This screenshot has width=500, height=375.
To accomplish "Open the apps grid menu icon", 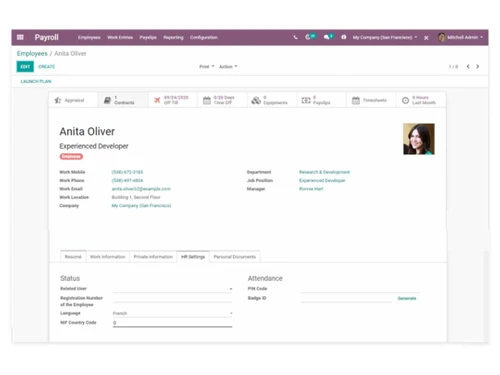I will (x=20, y=37).
